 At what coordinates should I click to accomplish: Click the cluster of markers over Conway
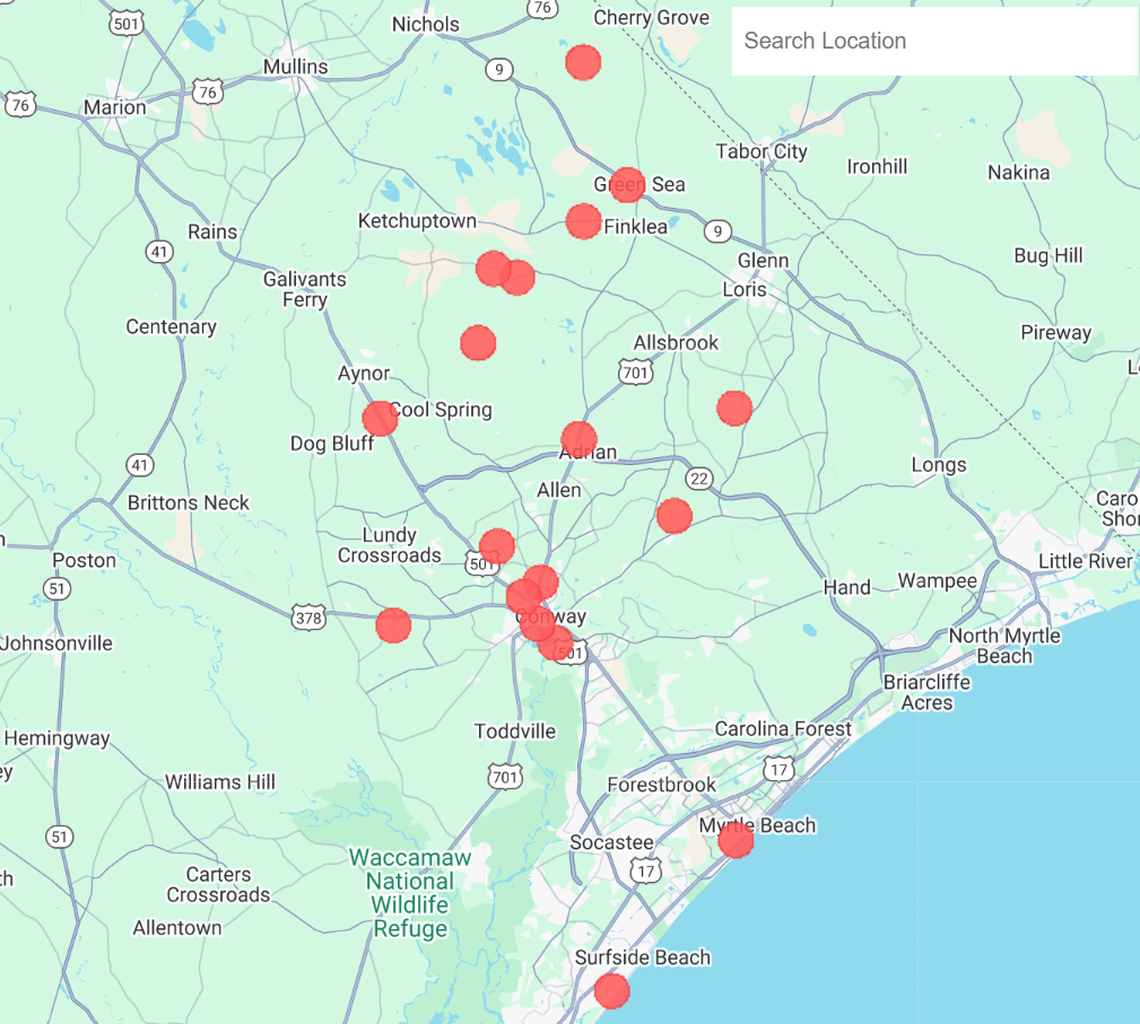coord(532,600)
